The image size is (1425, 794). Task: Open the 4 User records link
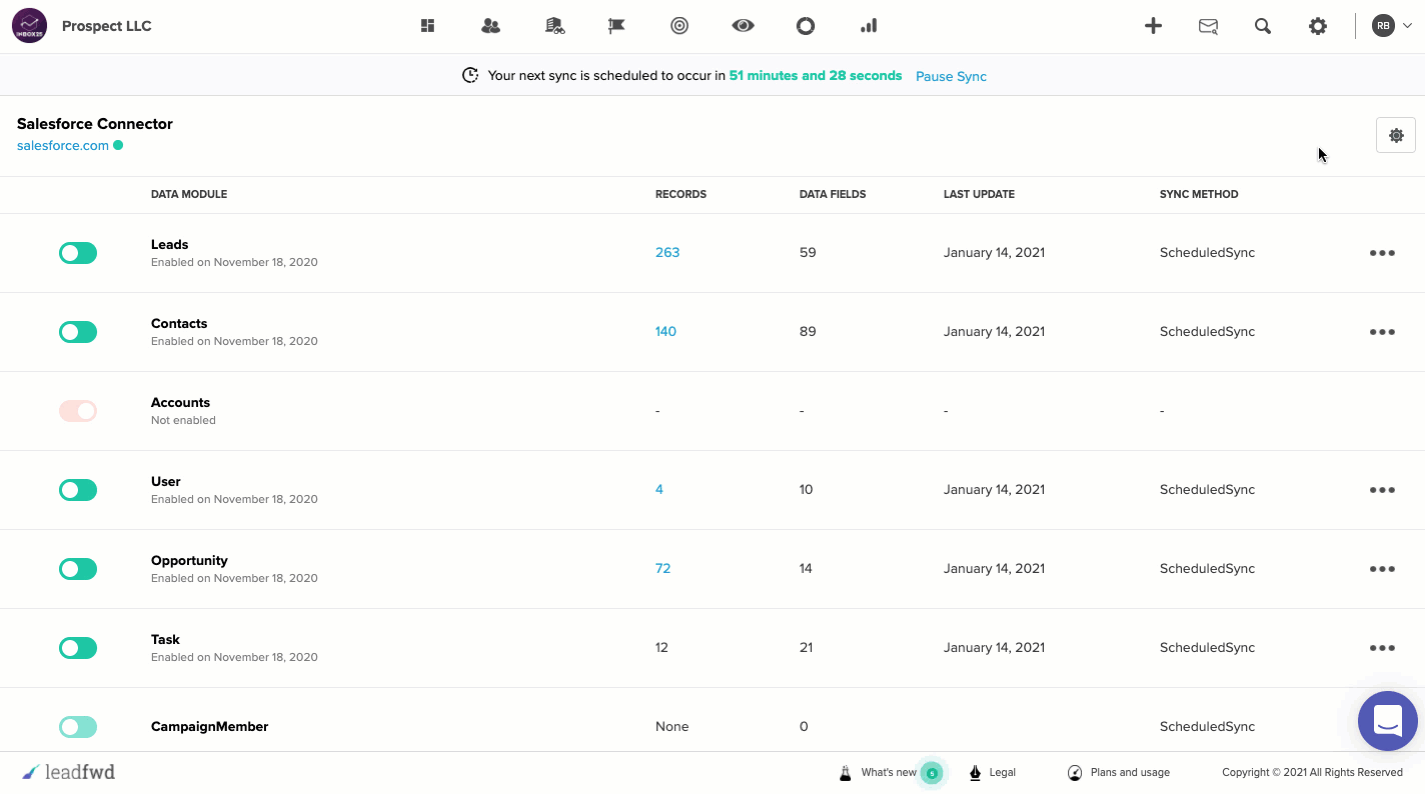(659, 489)
